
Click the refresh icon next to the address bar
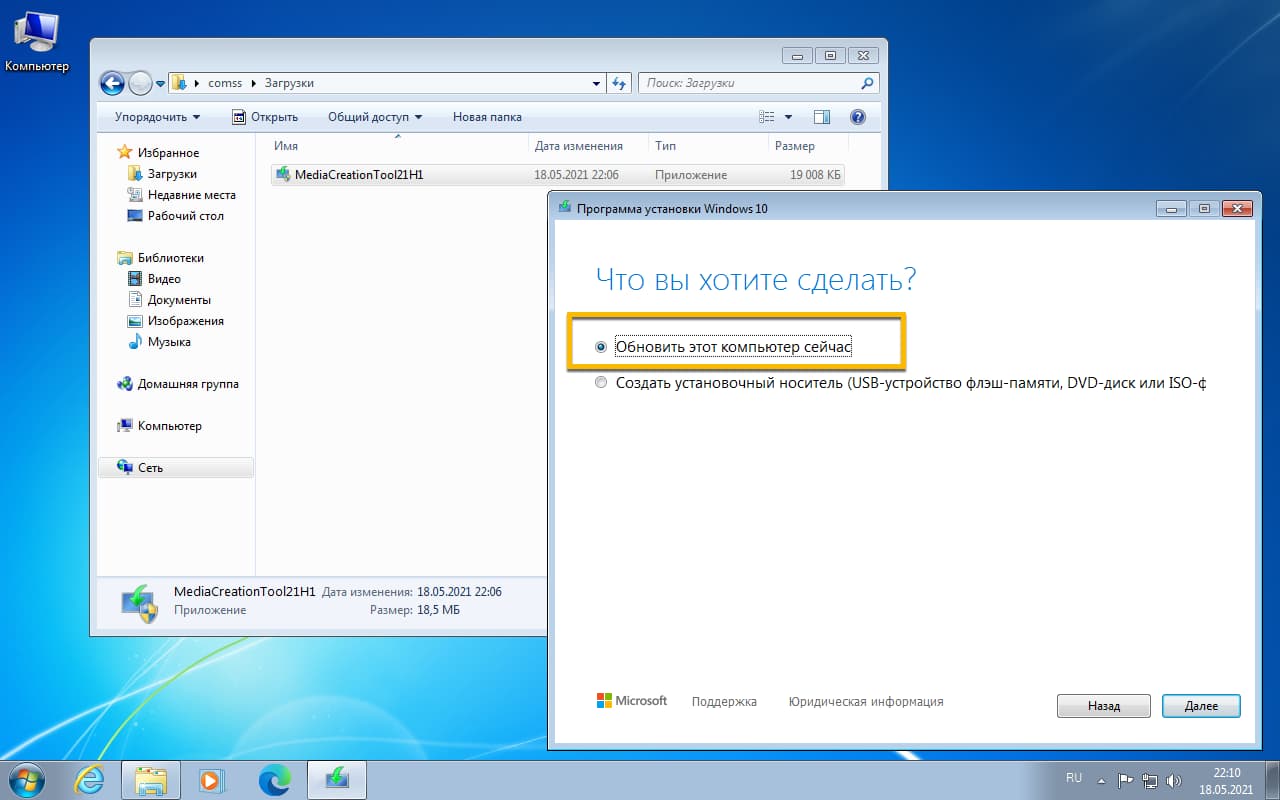[619, 83]
